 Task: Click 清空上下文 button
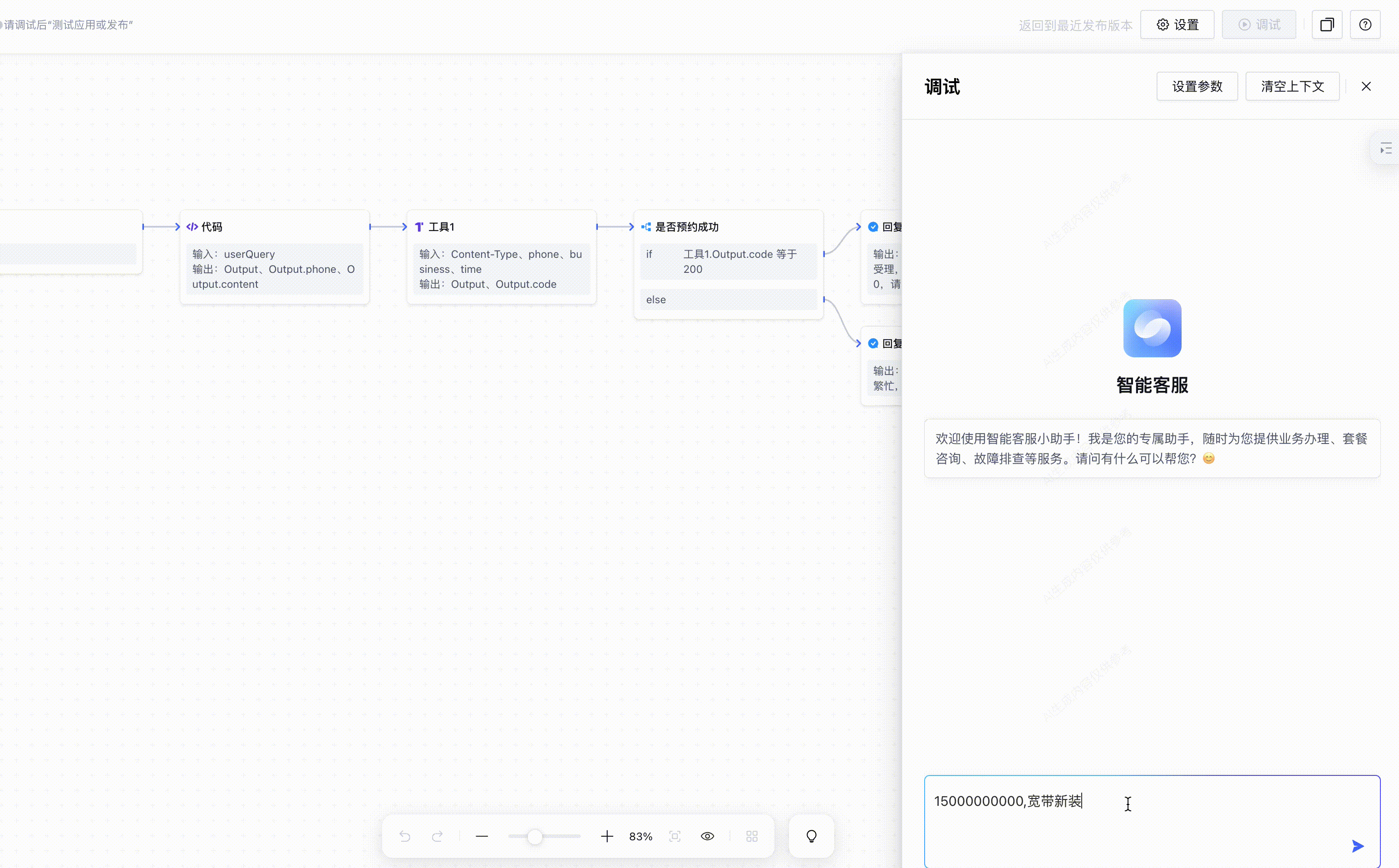coord(1292,87)
